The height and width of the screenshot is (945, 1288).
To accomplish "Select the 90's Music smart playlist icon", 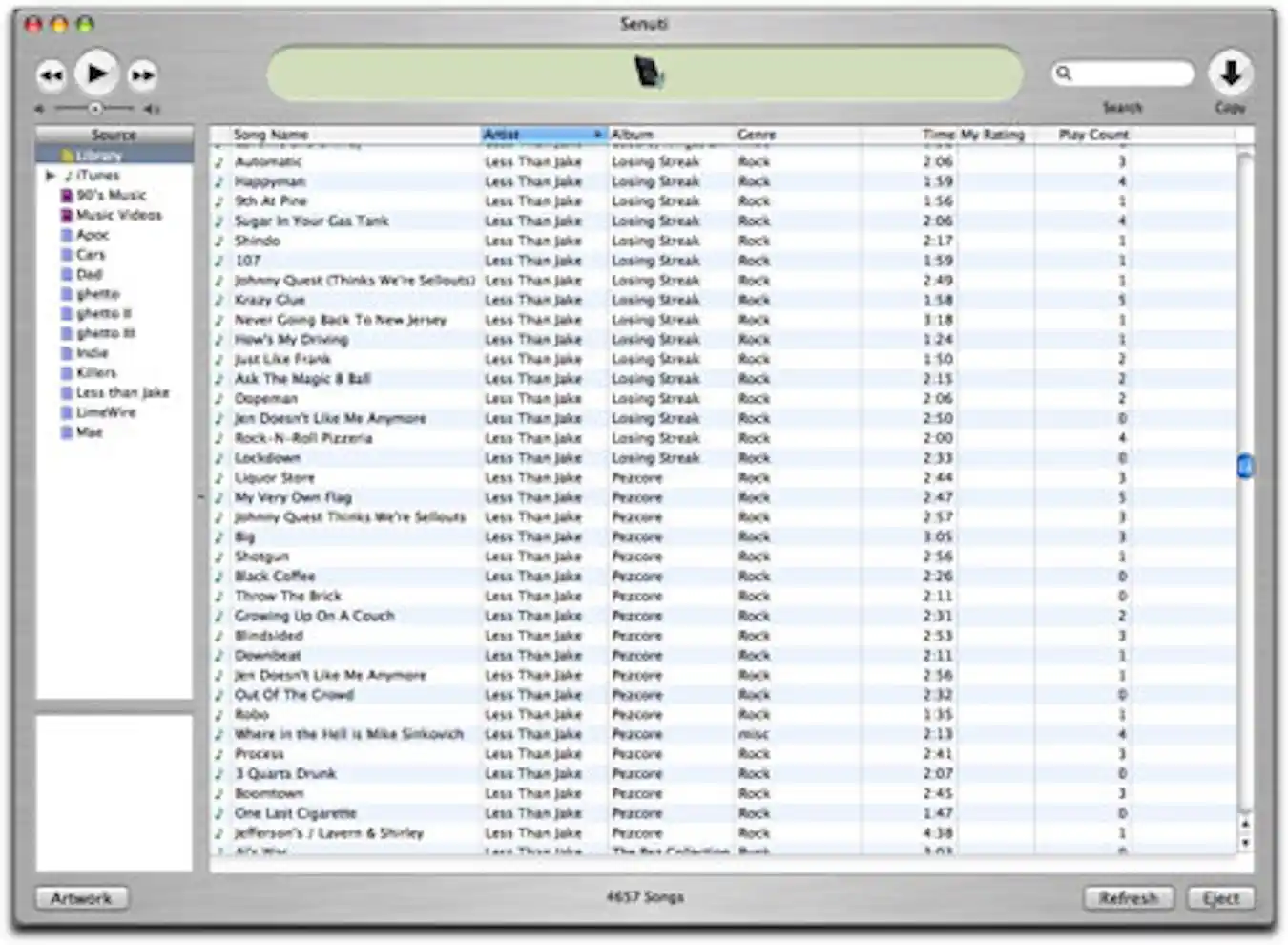I will click(x=65, y=194).
